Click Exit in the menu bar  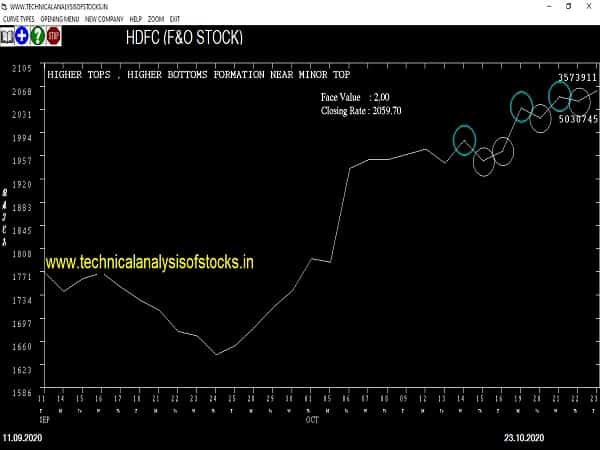[175, 19]
